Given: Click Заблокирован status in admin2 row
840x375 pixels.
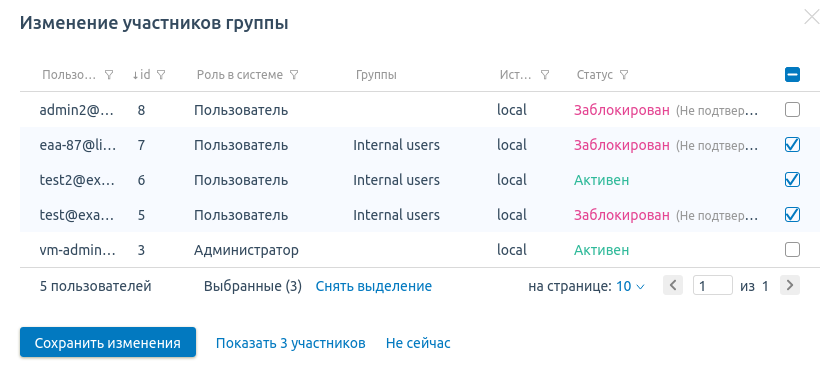Looking at the screenshot, I should pyautogui.click(x=622, y=110).
